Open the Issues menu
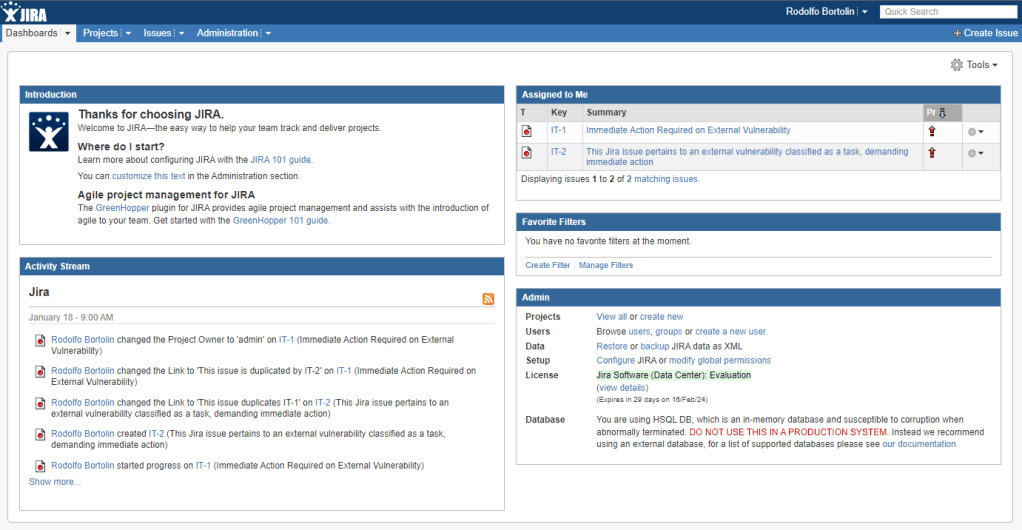1022x530 pixels. 157,33
